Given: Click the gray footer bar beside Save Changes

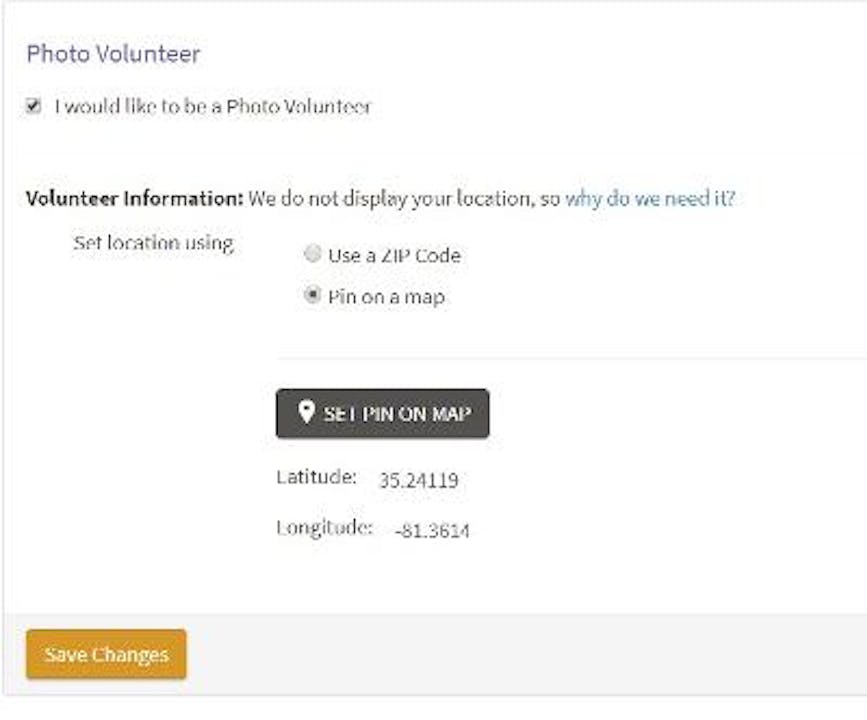Looking at the screenshot, I should coord(520,654).
